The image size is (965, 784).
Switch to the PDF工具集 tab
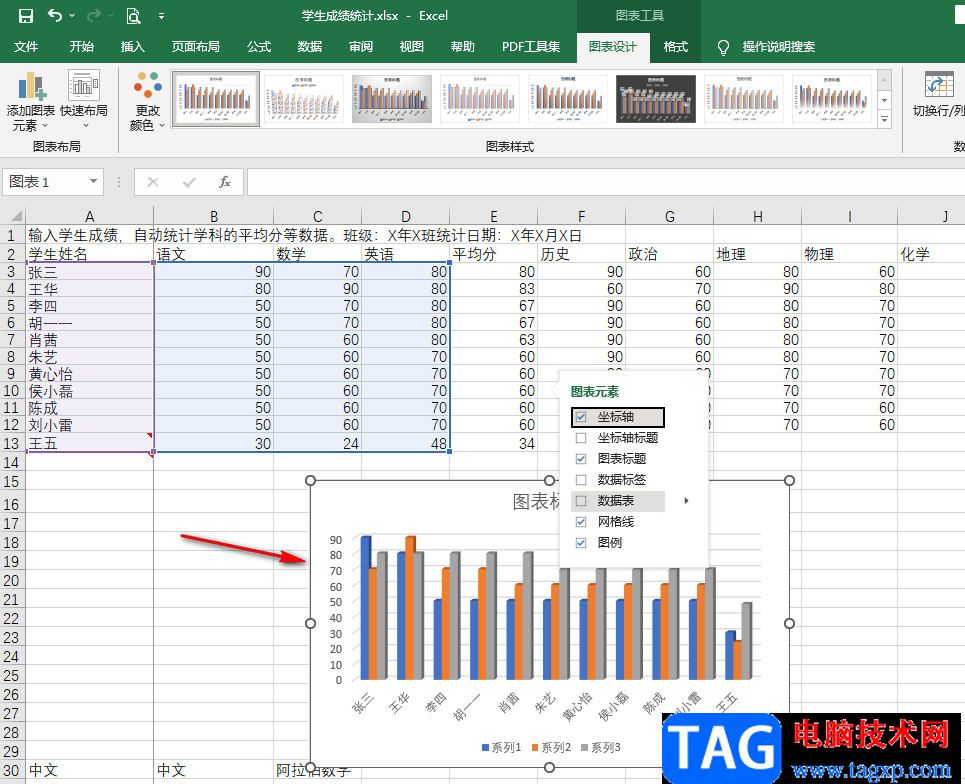[531, 47]
